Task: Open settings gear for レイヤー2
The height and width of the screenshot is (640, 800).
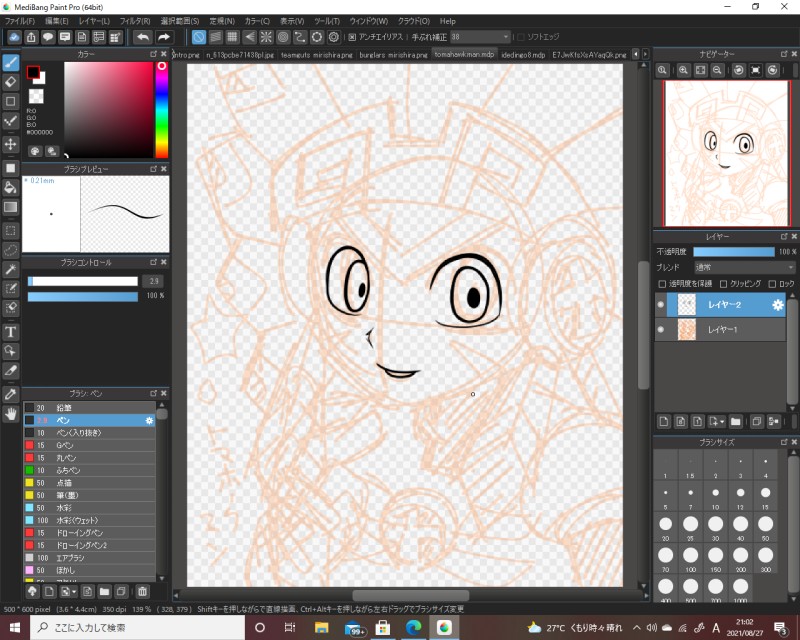Action: point(777,304)
